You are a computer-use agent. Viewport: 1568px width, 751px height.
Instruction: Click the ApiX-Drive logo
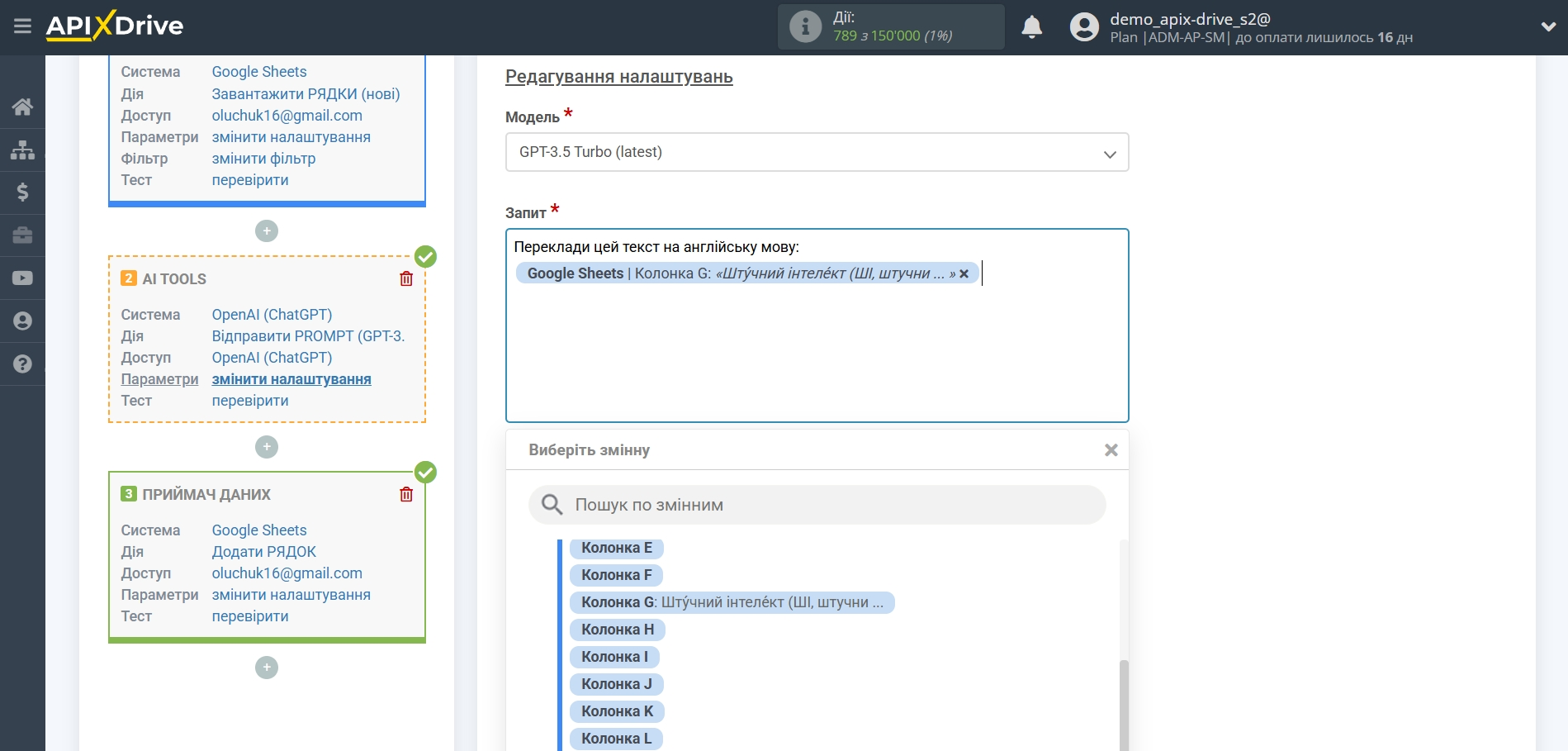coord(115,26)
